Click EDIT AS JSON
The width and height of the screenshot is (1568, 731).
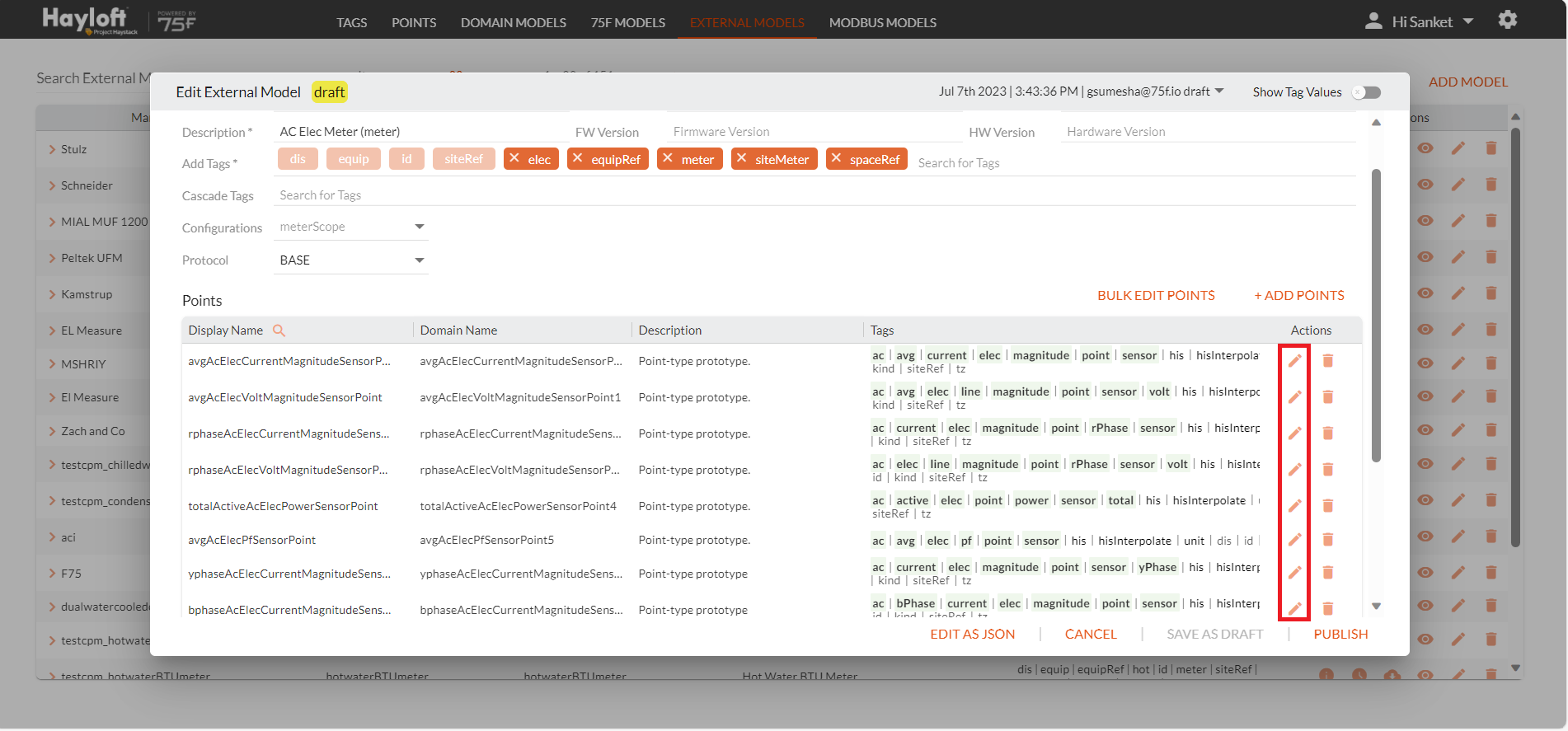(973, 634)
